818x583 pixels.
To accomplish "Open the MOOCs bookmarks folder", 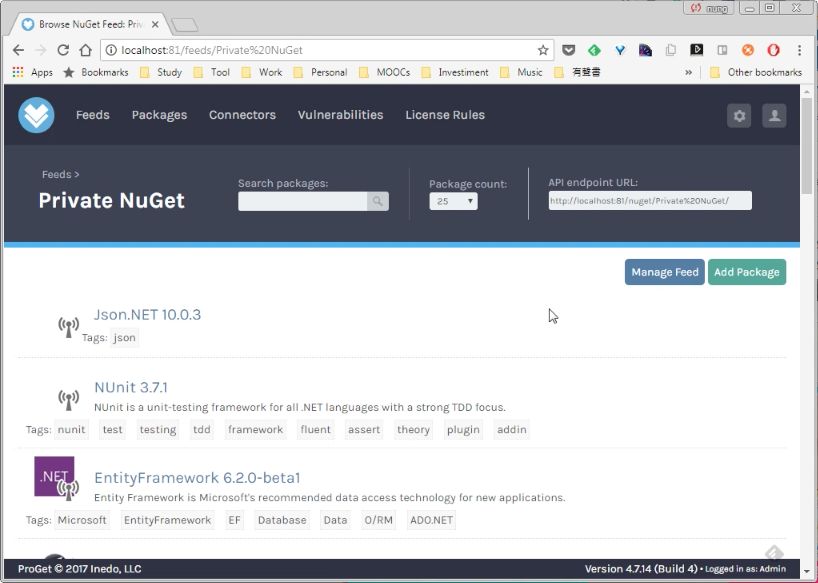I will [x=385, y=72].
